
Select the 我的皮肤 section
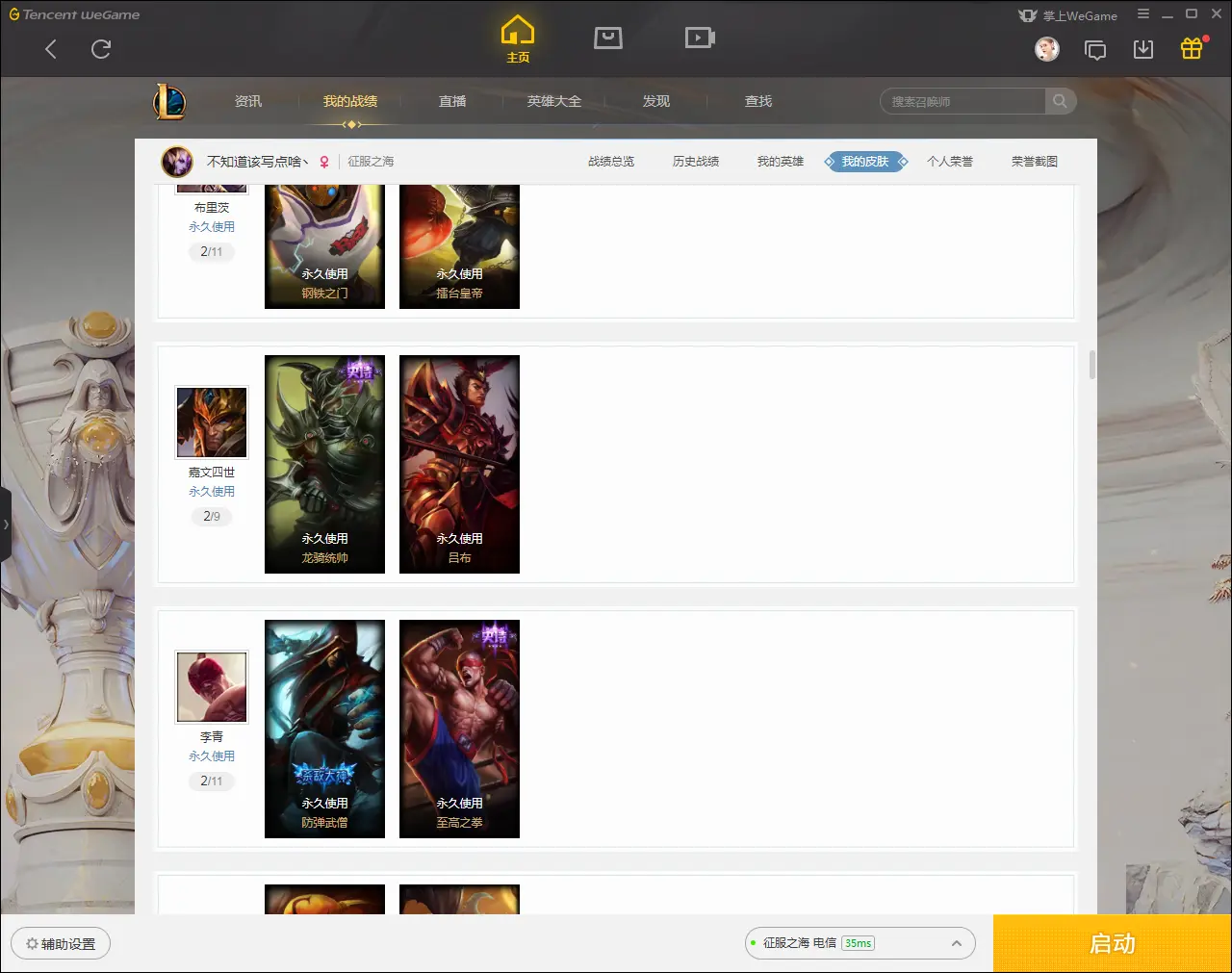[865, 162]
